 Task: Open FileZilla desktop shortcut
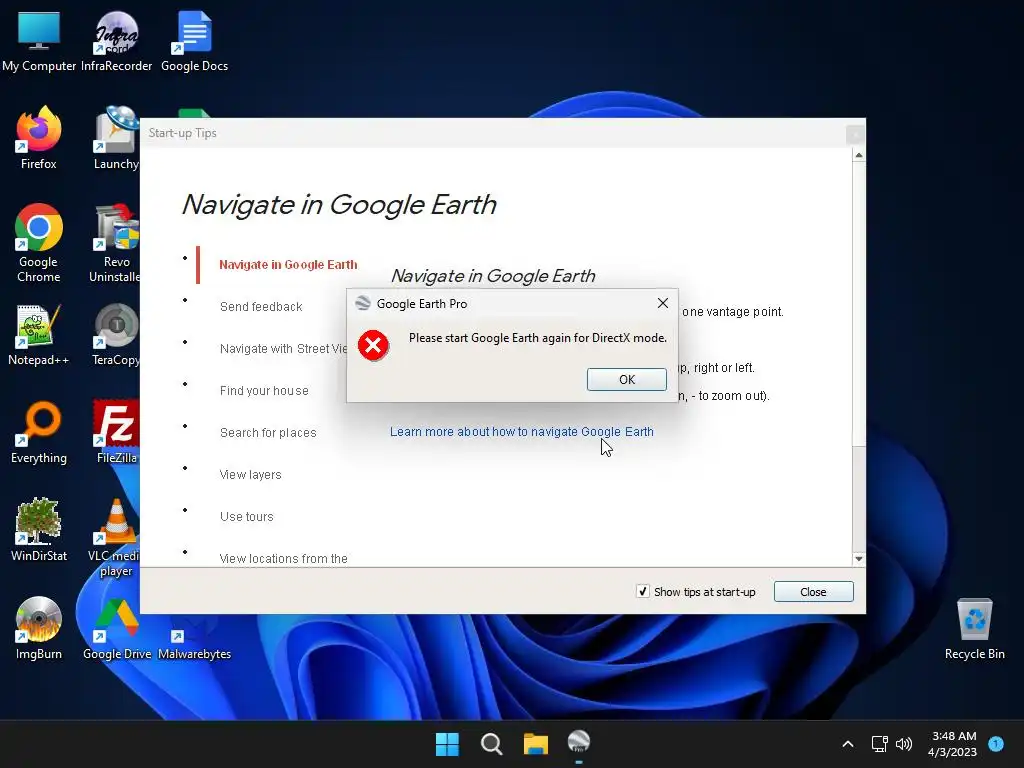[x=116, y=432]
